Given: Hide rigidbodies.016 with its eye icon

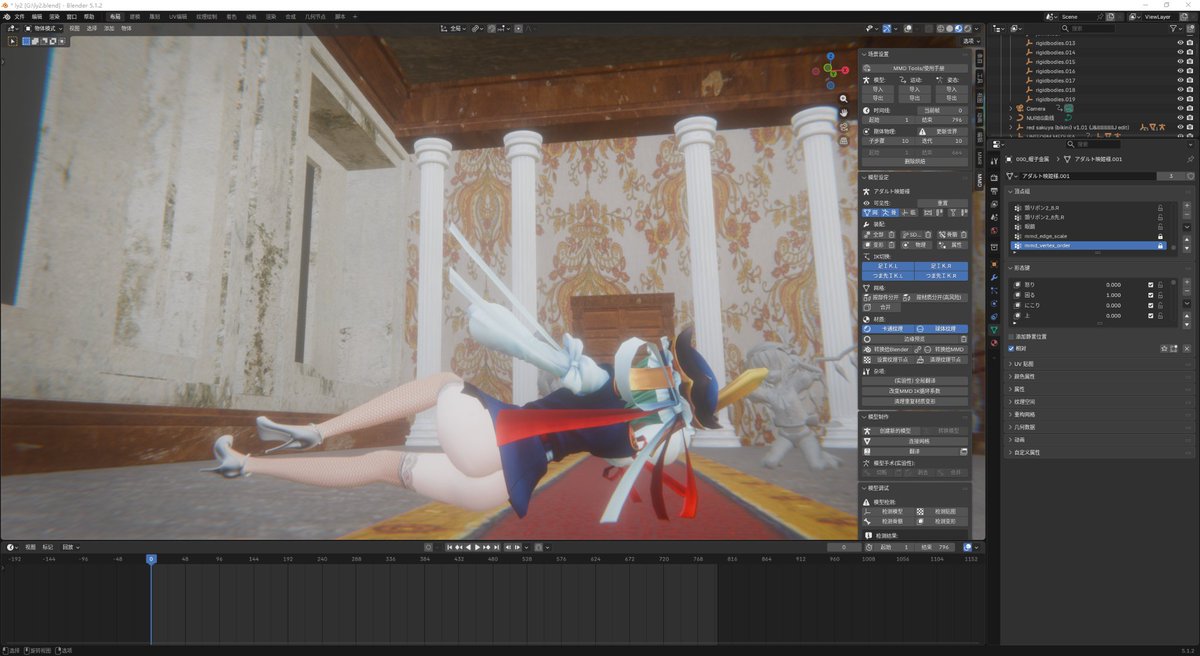Looking at the screenshot, I should 1180,71.
